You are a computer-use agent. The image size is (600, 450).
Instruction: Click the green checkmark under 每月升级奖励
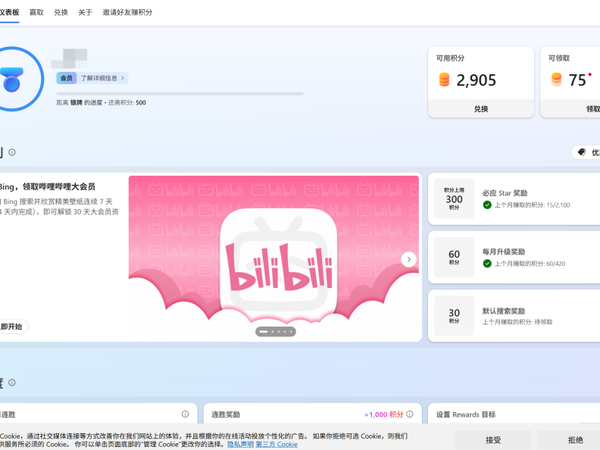pyautogui.click(x=487, y=264)
